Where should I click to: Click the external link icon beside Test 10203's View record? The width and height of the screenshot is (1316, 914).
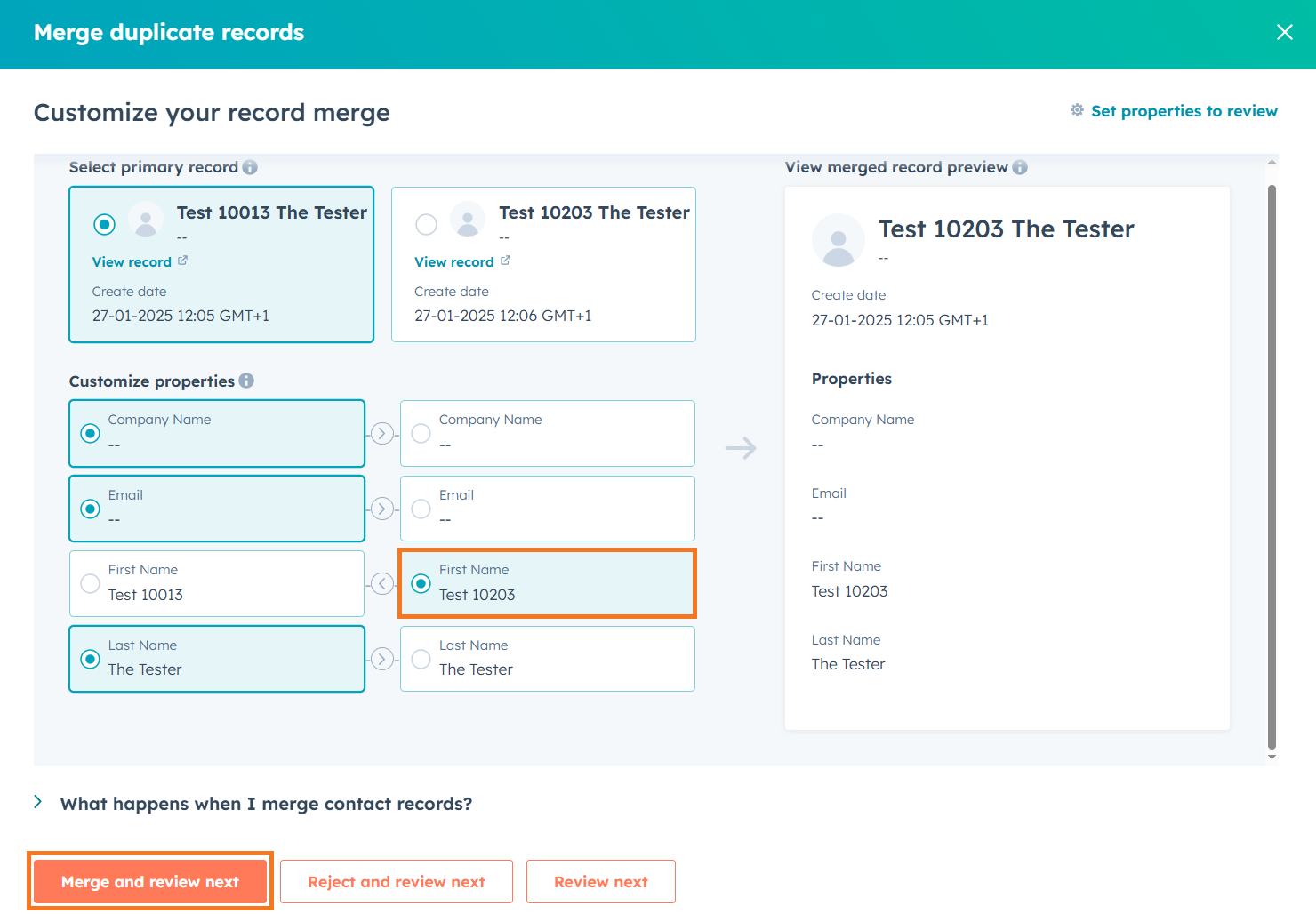(505, 261)
